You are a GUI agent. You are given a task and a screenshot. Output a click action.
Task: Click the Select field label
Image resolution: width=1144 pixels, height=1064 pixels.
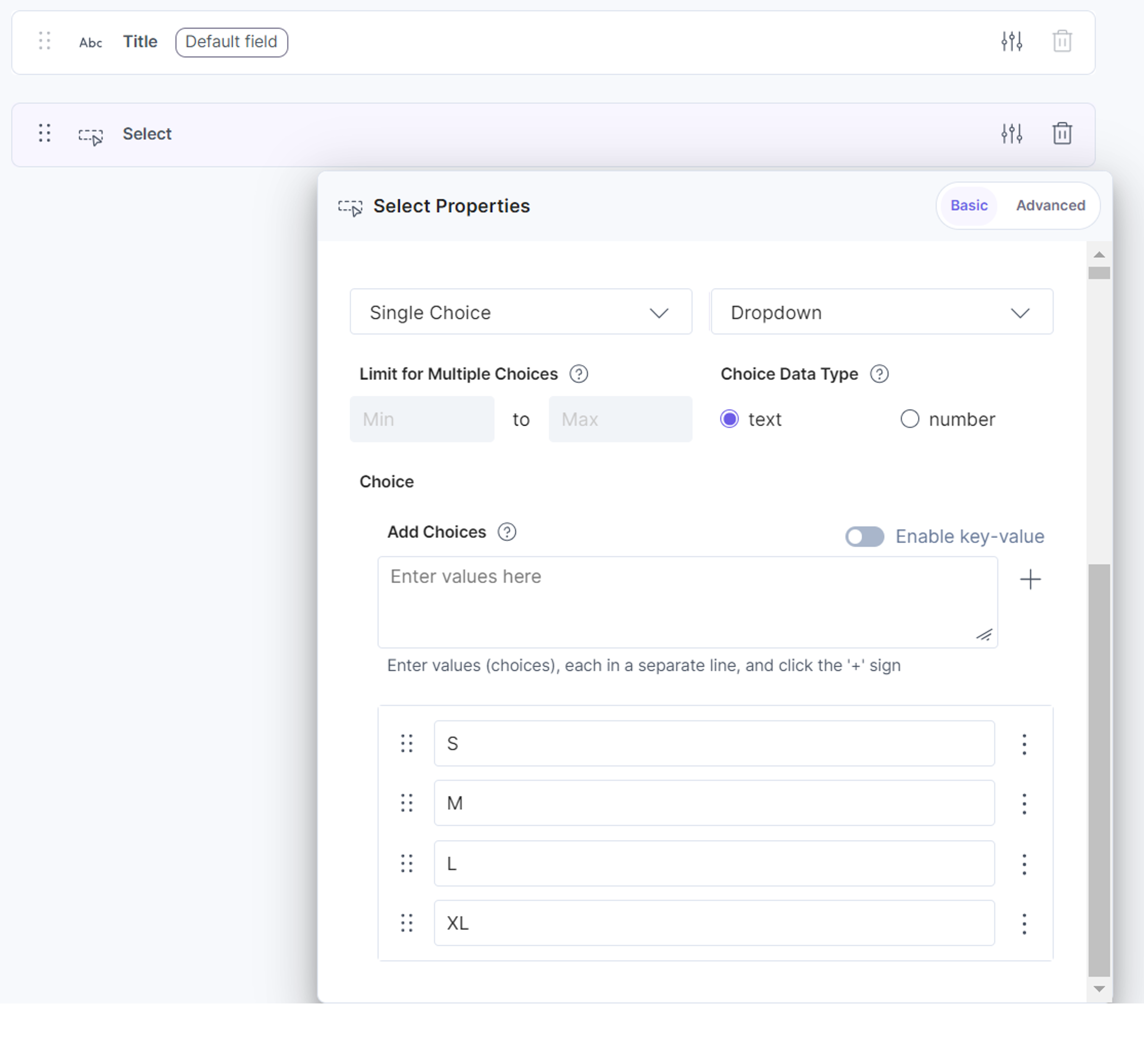[147, 133]
